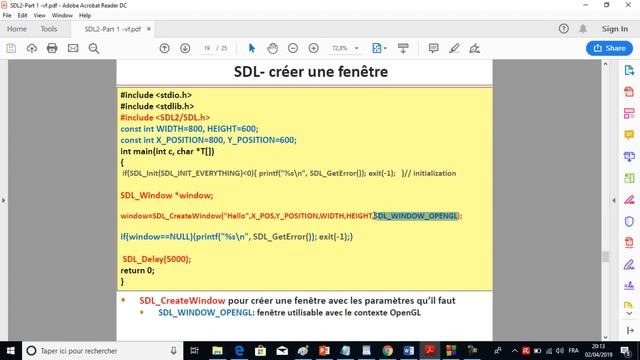Switch to the Tools tab
Image resolution: width=640 pixels, height=360 pixels.
coord(49,29)
